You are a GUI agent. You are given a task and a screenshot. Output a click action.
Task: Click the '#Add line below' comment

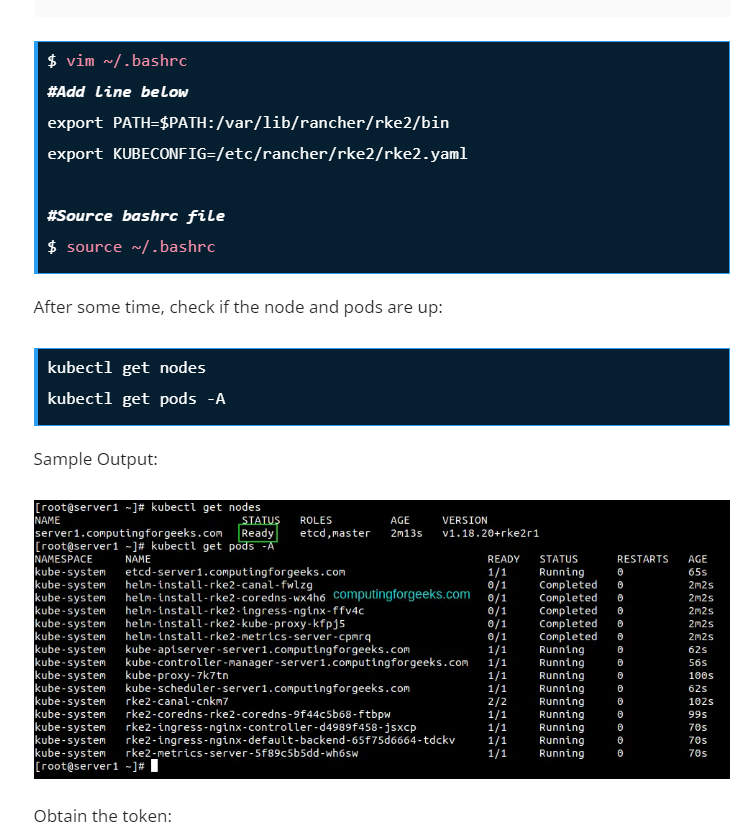point(117,92)
